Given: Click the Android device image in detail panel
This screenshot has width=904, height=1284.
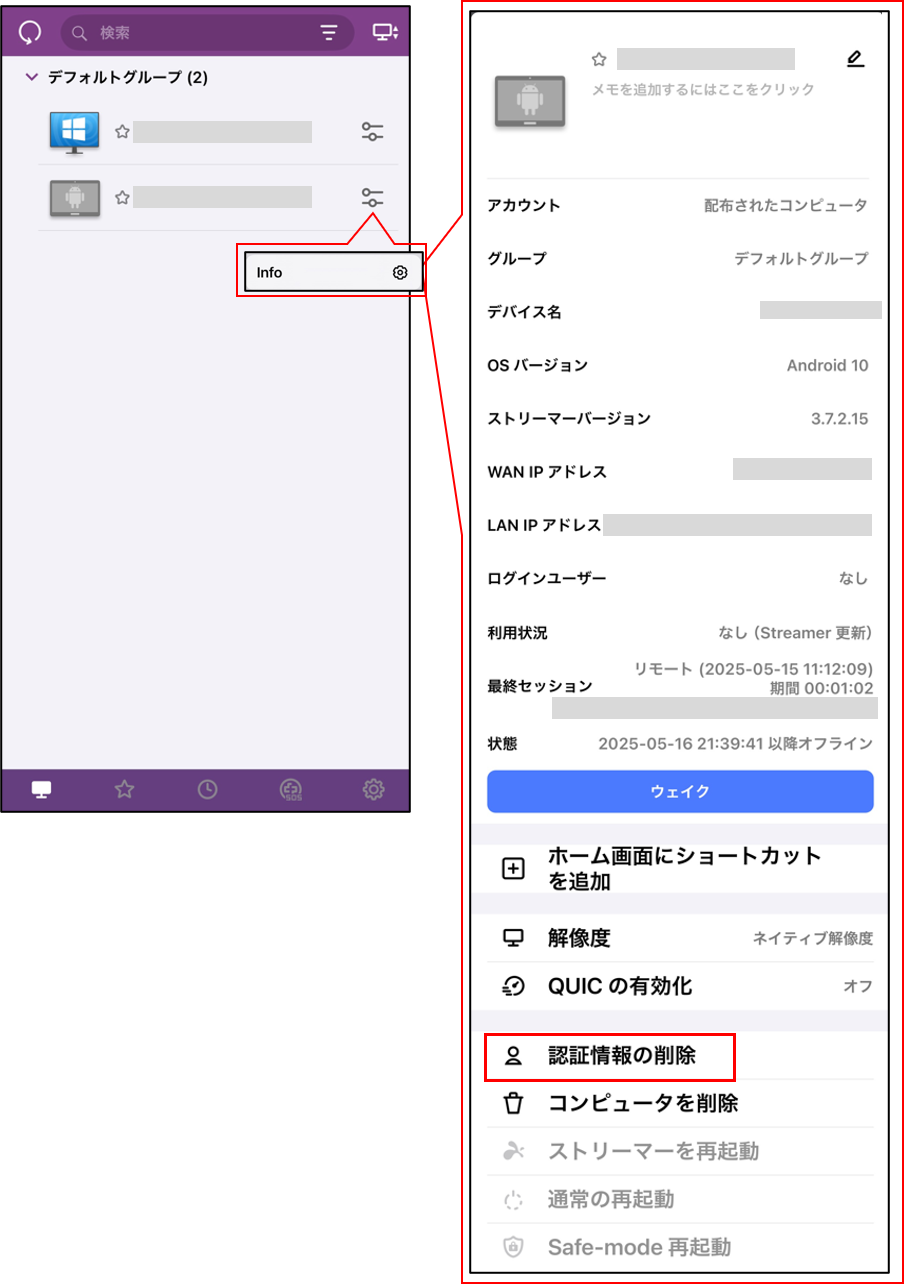Looking at the screenshot, I should 531,101.
